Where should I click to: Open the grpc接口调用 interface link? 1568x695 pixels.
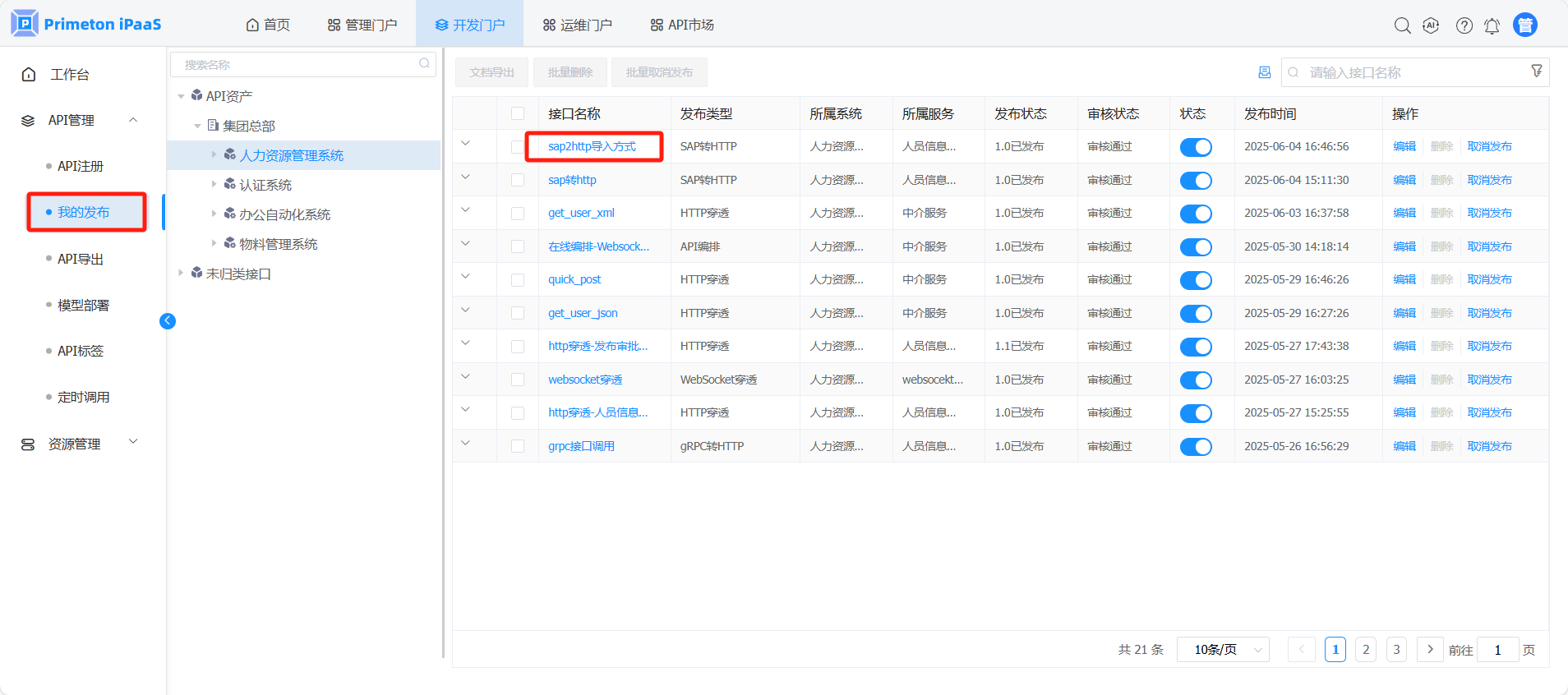coord(581,446)
